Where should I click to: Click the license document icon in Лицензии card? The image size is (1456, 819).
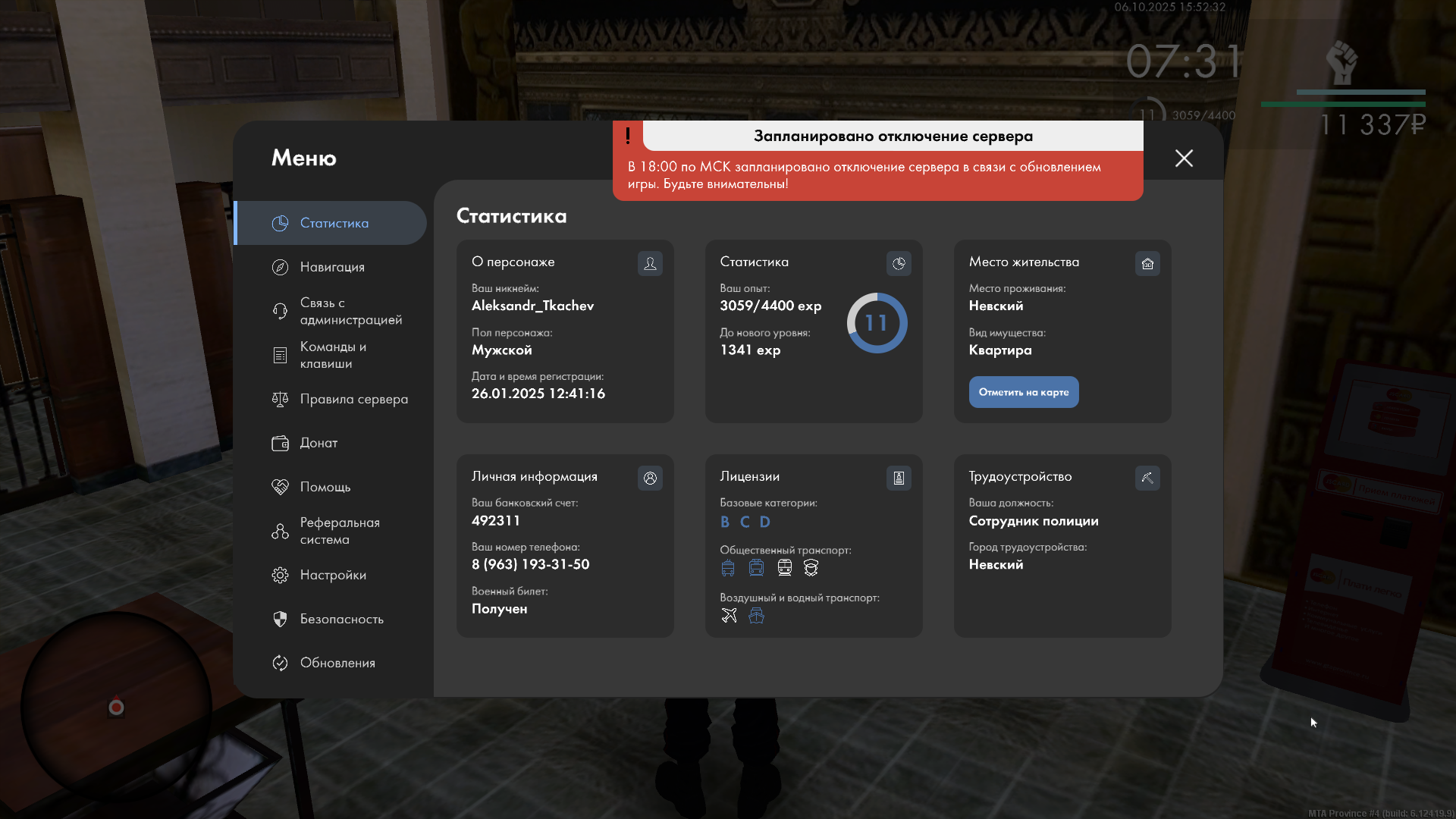tap(899, 478)
